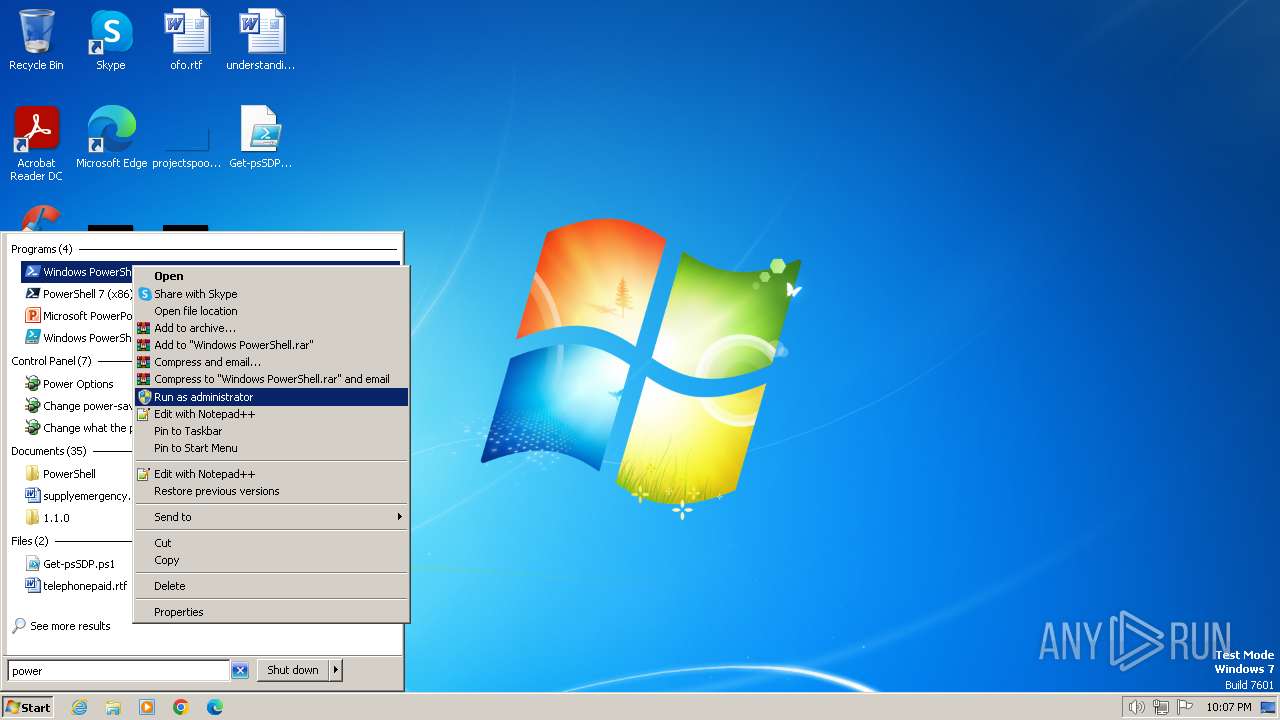Launch Google Chrome from taskbar
This screenshot has height=720, width=1280.
181,707
